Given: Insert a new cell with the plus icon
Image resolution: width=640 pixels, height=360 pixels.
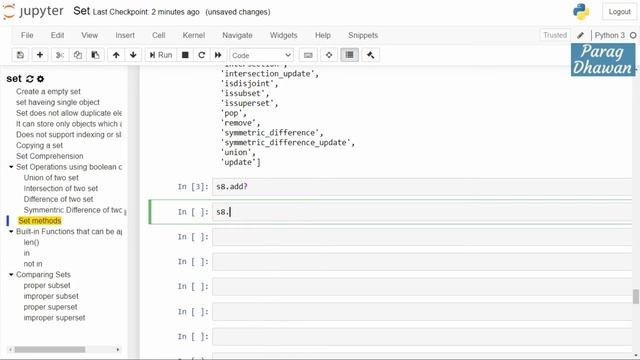Looking at the screenshot, I should pos(40,55).
